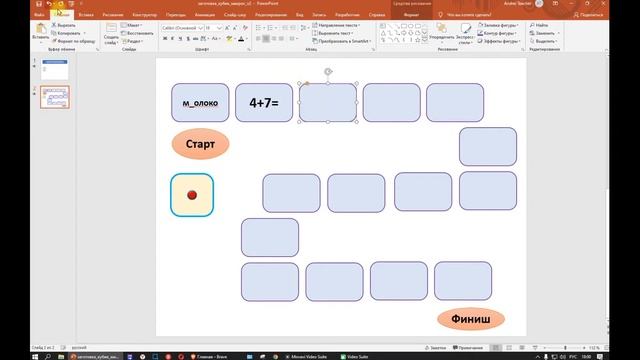Create a new slide (Создать слайд)
This screenshot has height=360, width=640.
pos(111,33)
